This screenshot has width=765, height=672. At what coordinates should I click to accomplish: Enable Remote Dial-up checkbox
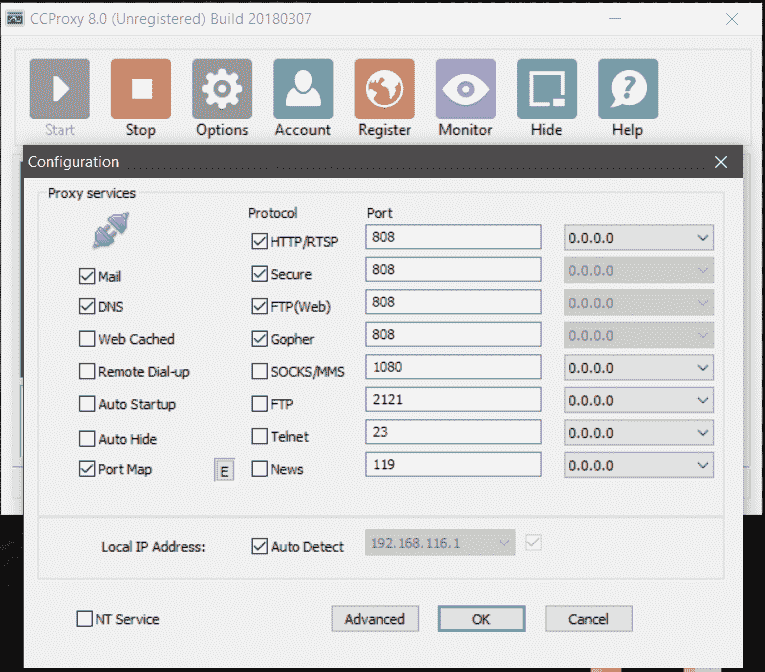[87, 371]
